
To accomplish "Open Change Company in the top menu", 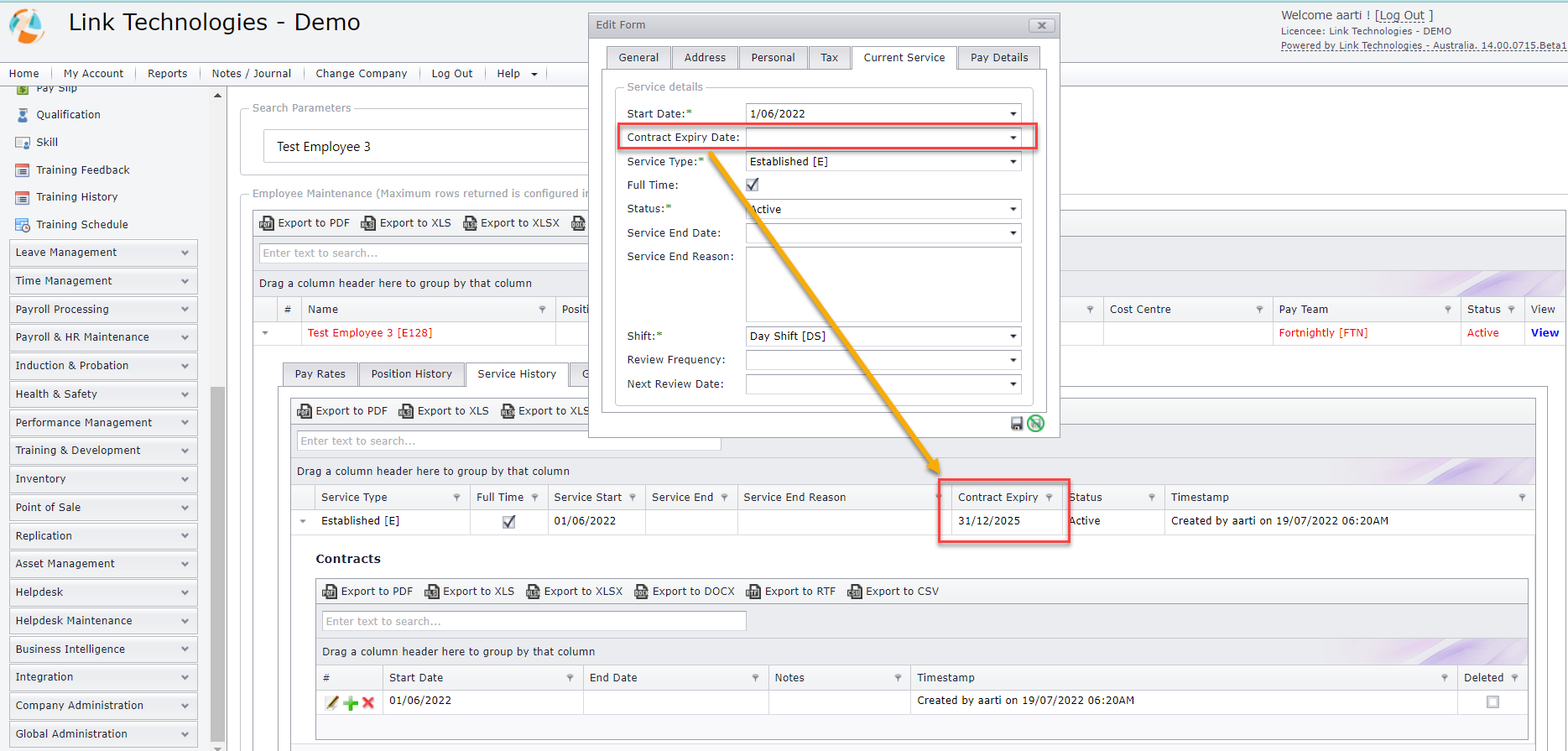I will tap(362, 74).
